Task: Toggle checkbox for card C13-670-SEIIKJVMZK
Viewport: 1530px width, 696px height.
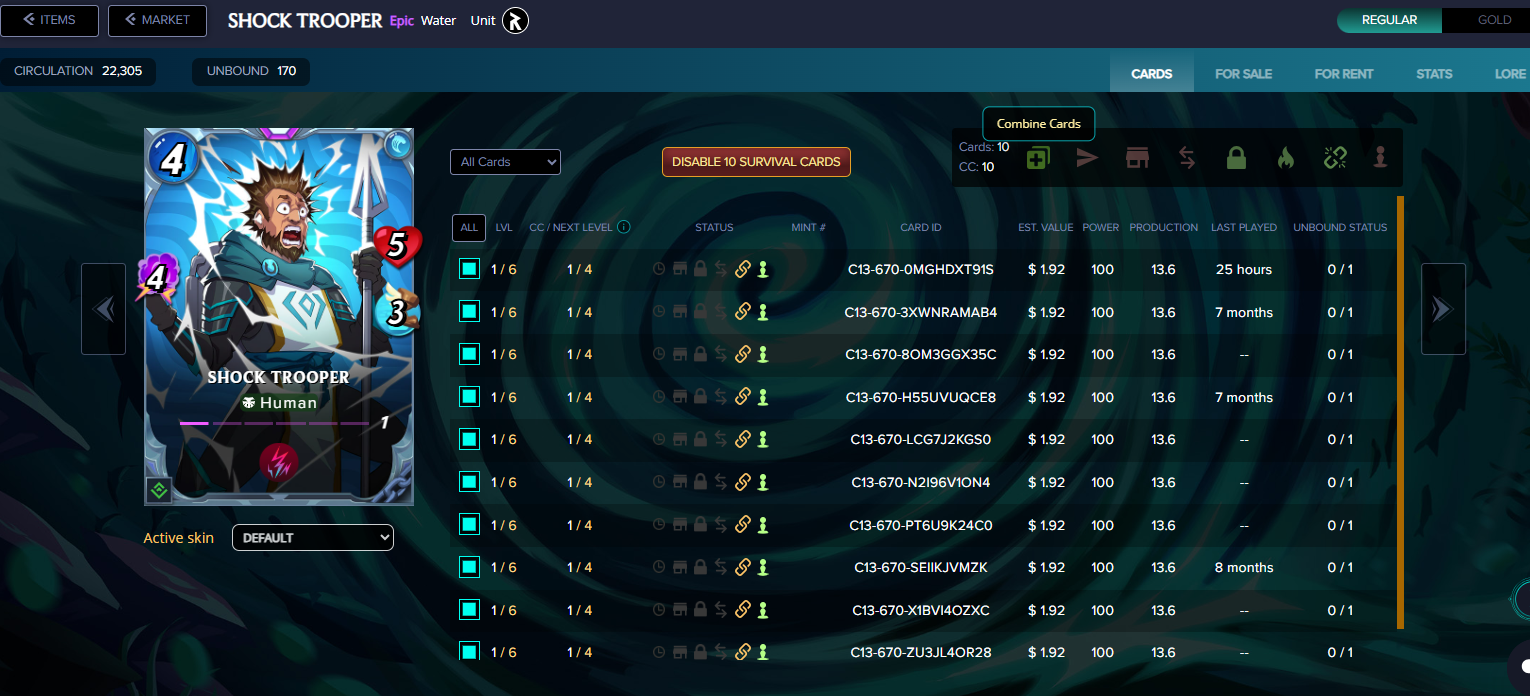Action: tap(470, 567)
